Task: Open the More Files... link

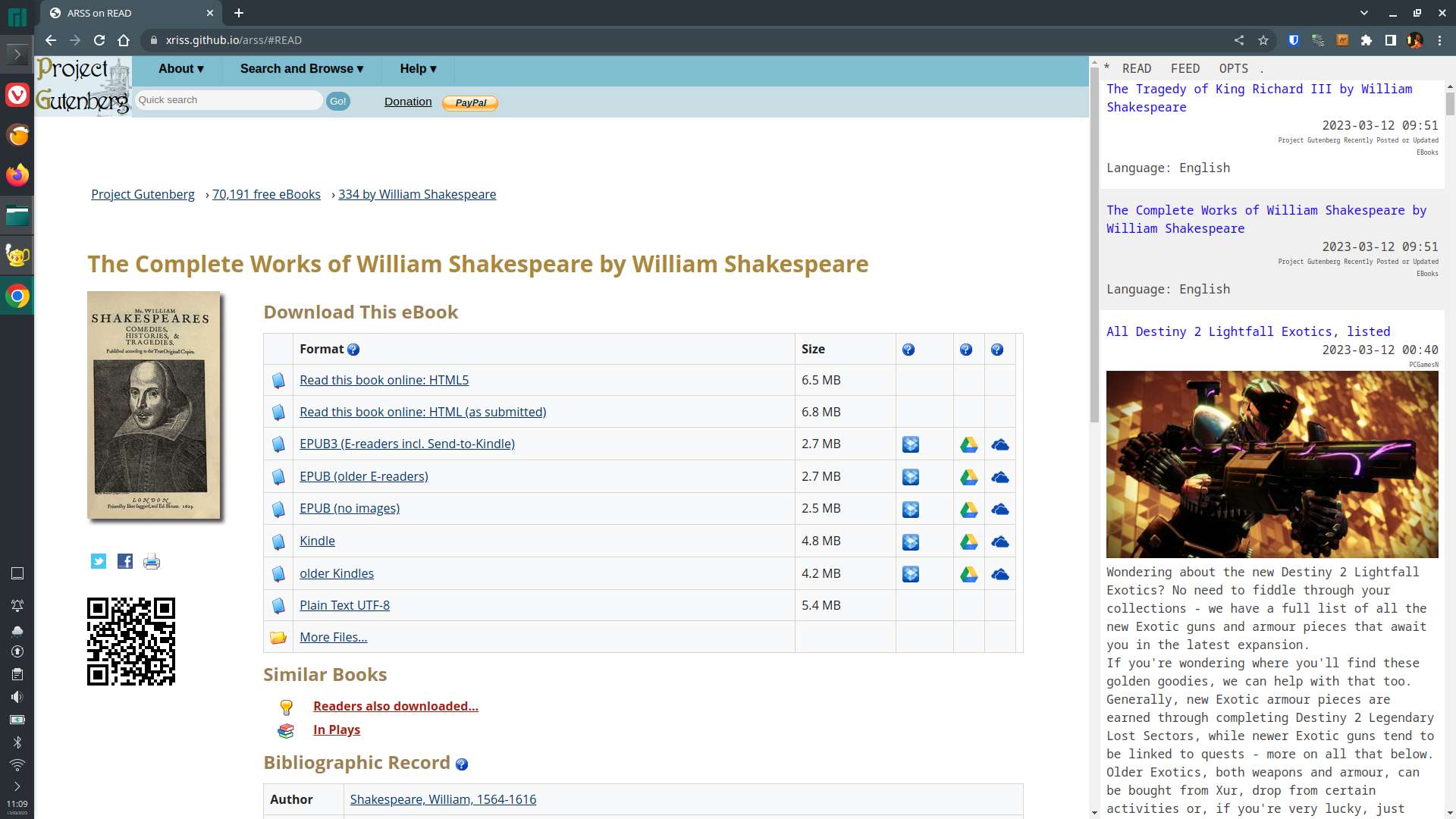Action: point(334,637)
